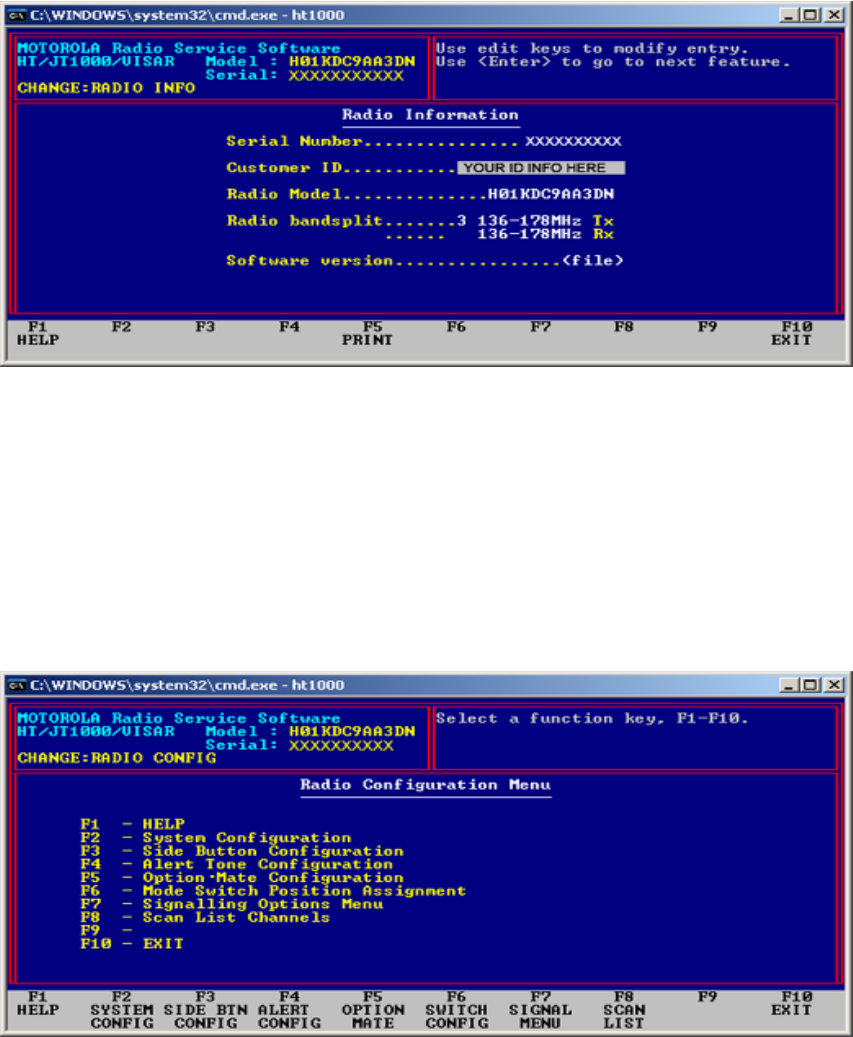
Task: Click CHANGE:RADIO INFO status text
Action: [x=106, y=87]
